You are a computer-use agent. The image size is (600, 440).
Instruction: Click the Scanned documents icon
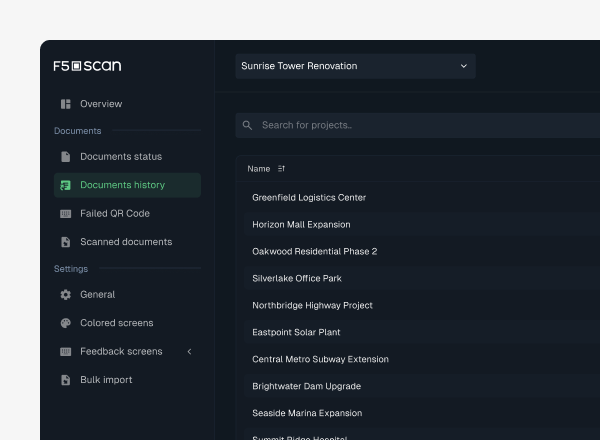[66, 242]
